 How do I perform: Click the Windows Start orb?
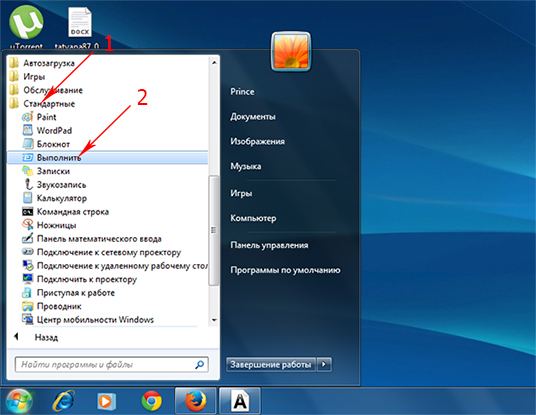coord(19,401)
